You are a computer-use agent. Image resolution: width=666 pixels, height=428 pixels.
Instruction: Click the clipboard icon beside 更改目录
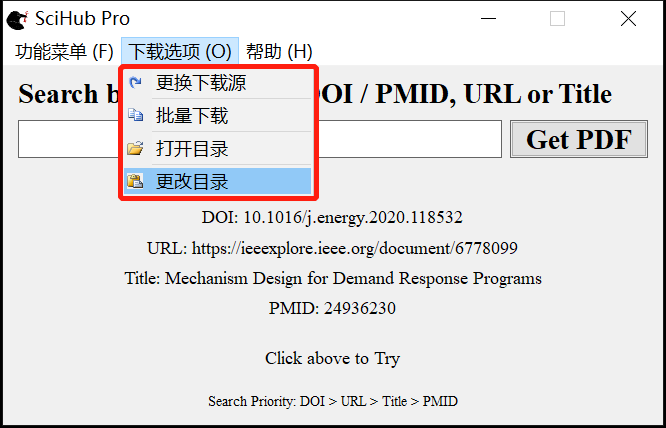135,181
